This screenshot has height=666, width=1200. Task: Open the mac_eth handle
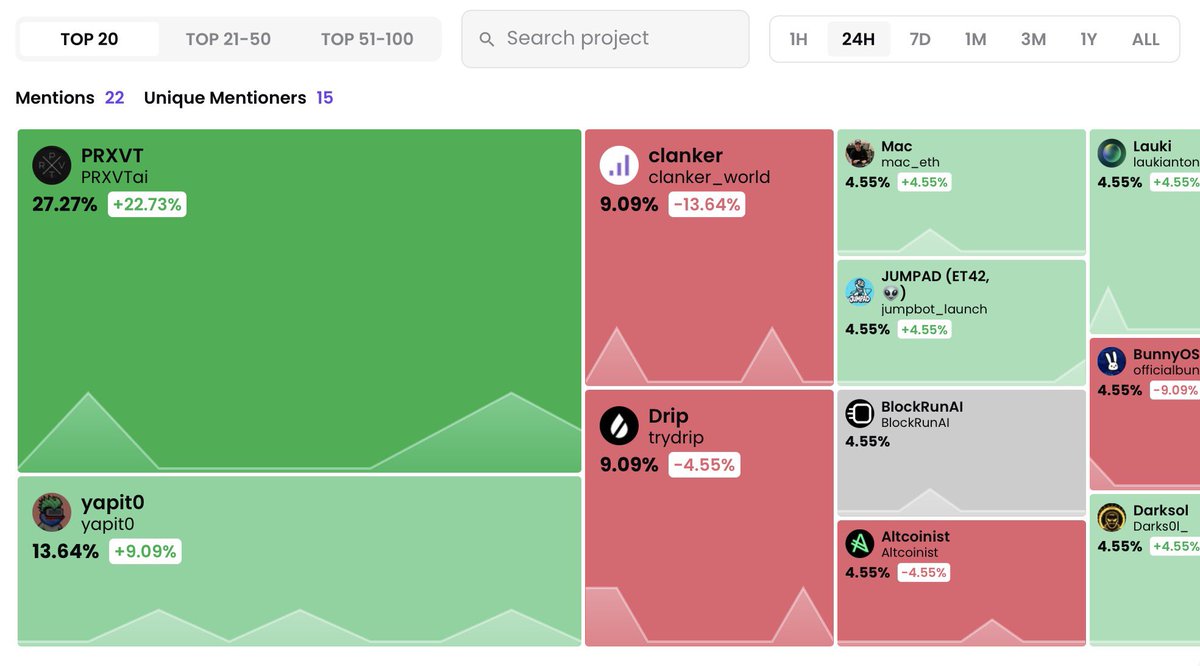coord(910,162)
